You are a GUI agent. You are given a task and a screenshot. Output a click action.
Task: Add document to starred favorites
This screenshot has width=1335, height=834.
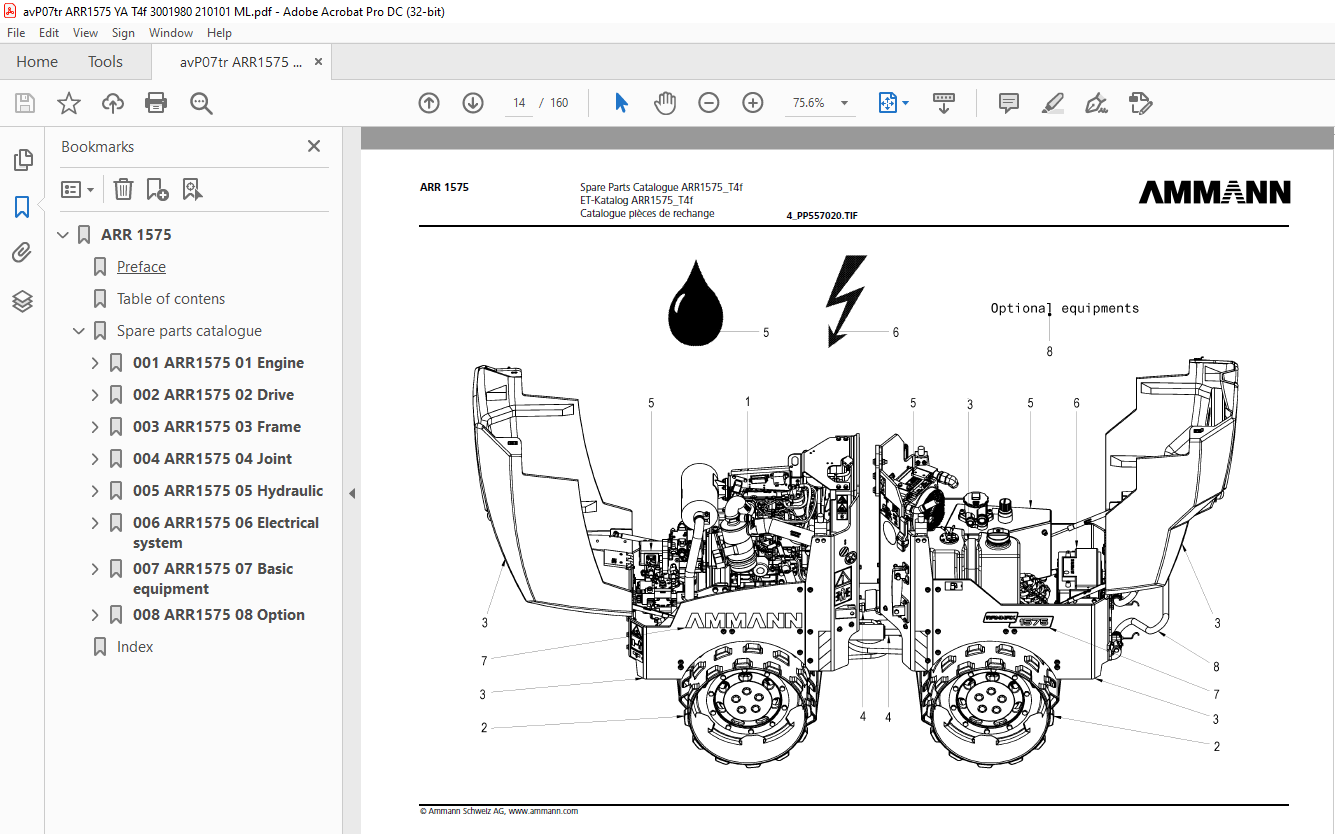point(68,103)
